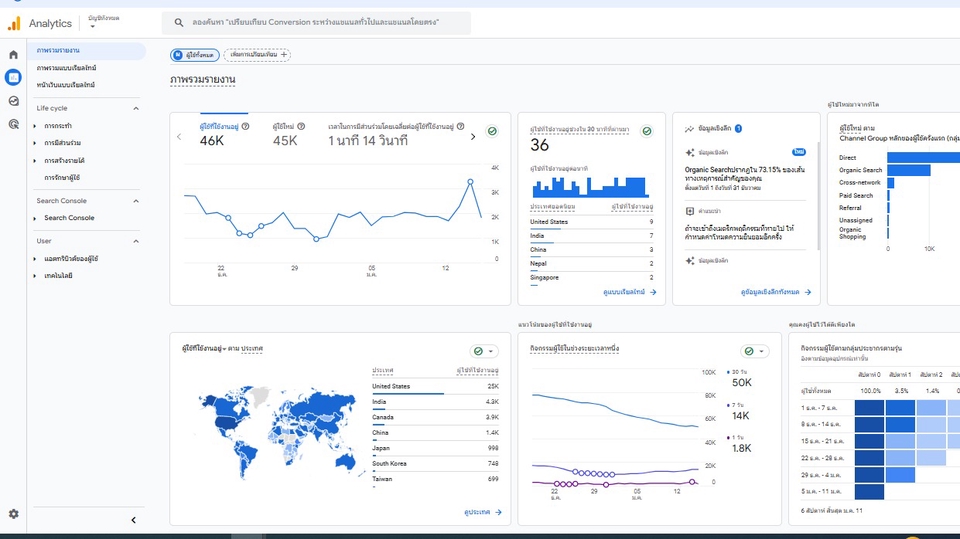Collapse the reports navigation panel
The height and width of the screenshot is (539, 960).
click(133, 520)
